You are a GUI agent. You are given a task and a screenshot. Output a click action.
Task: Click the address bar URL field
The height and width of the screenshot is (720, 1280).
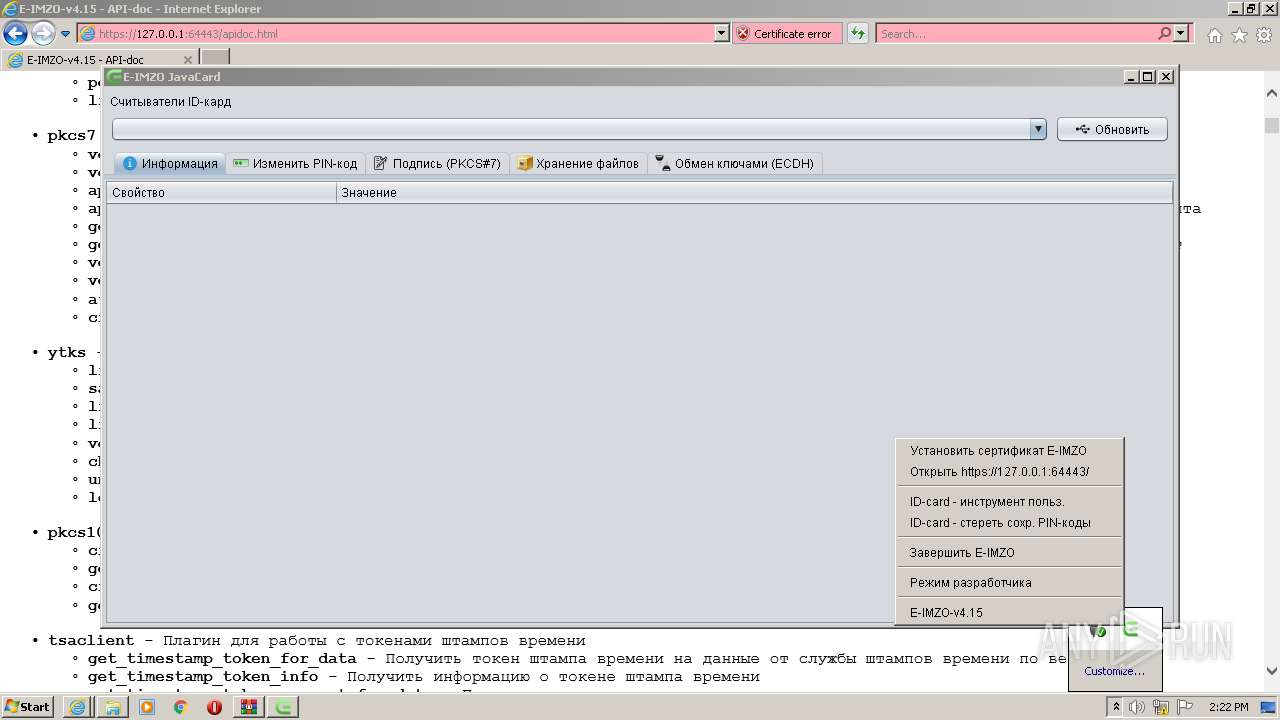396,34
